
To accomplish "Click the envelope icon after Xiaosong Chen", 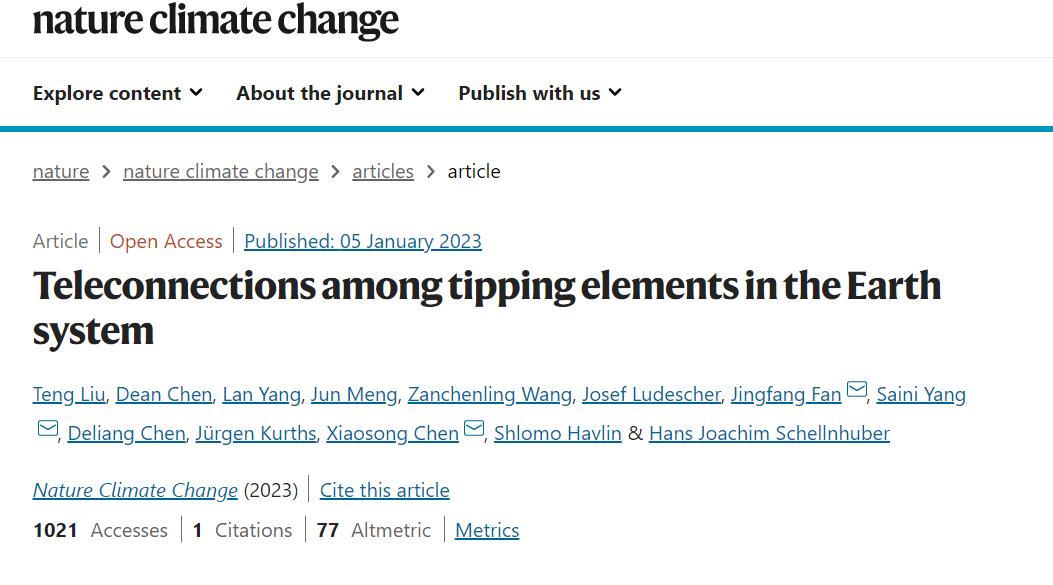I will point(474,429).
